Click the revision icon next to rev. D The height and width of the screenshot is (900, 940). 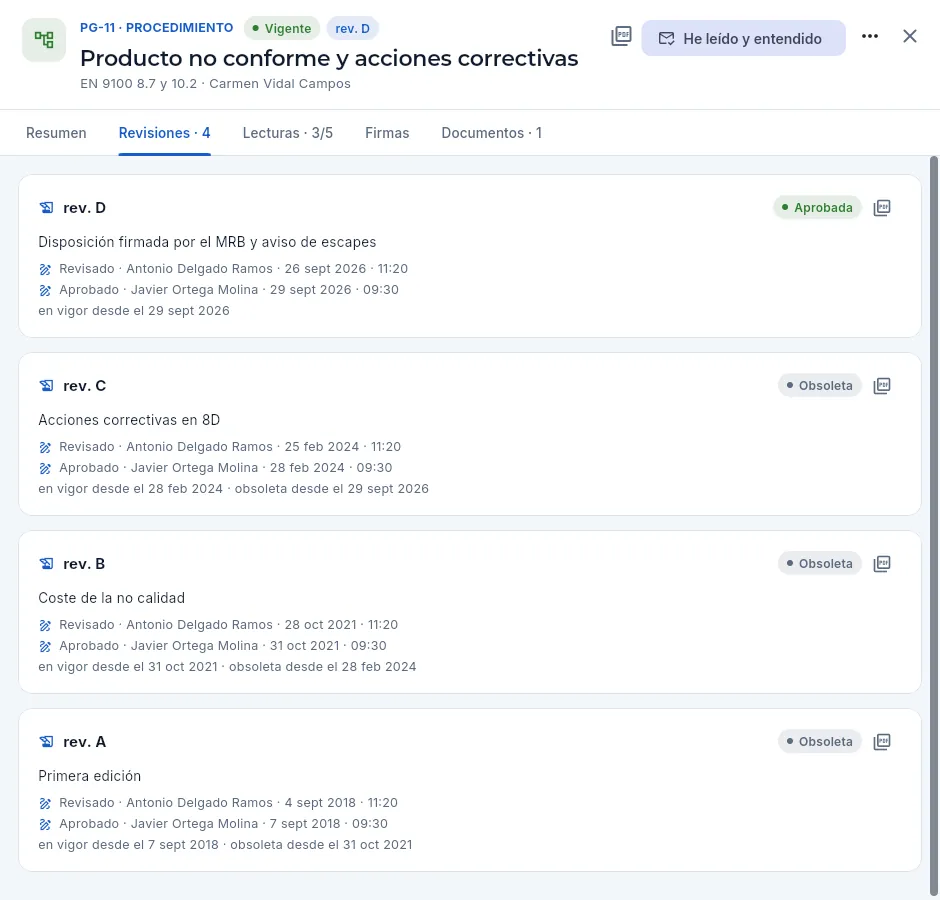pos(46,207)
